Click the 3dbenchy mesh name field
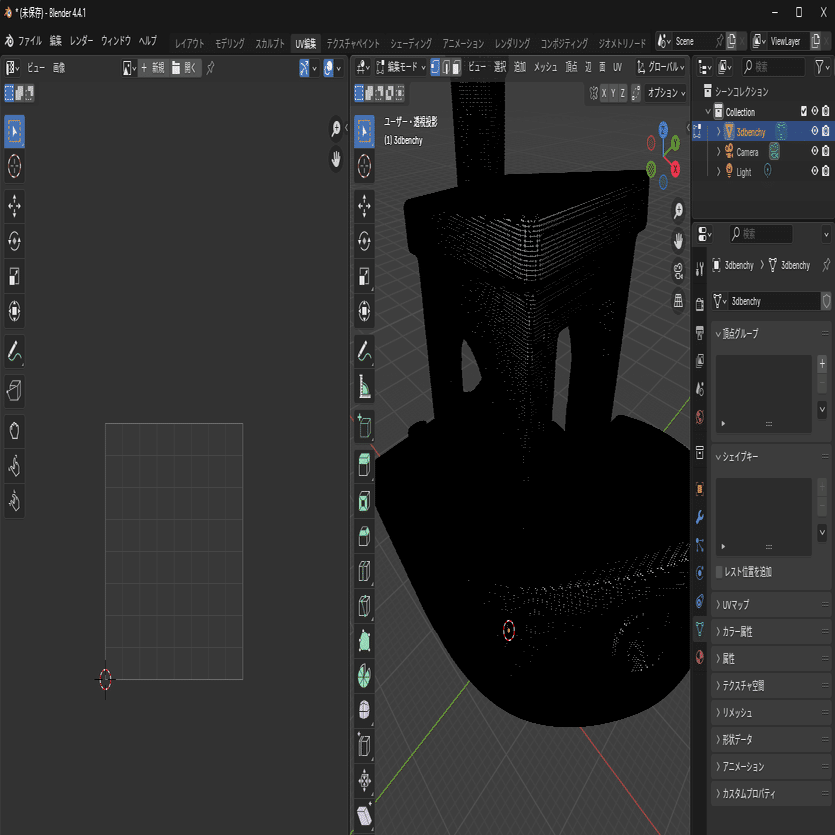This screenshot has width=835, height=835. (772, 301)
